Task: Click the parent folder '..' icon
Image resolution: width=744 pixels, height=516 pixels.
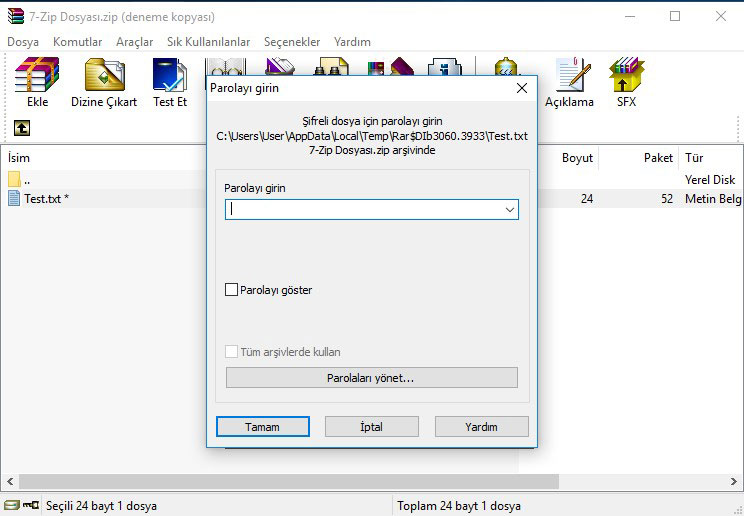Action: (14, 179)
